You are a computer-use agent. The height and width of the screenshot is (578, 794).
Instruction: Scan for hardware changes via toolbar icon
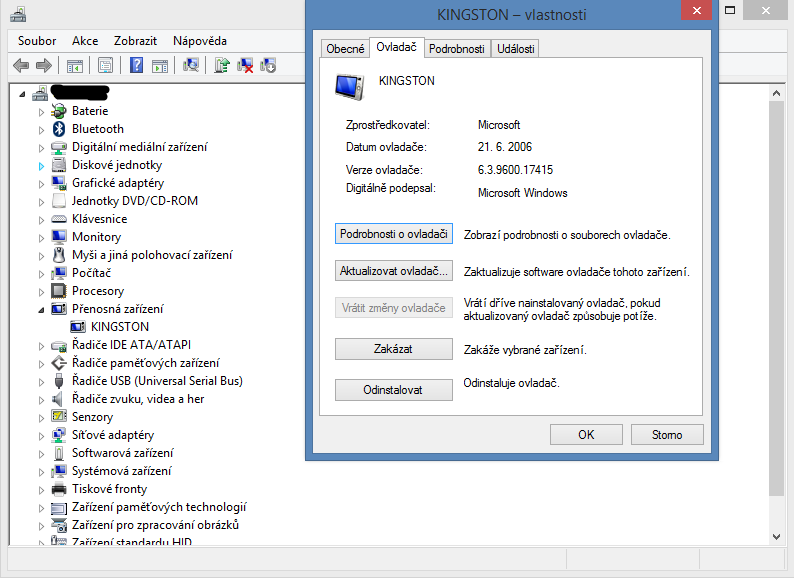190,65
